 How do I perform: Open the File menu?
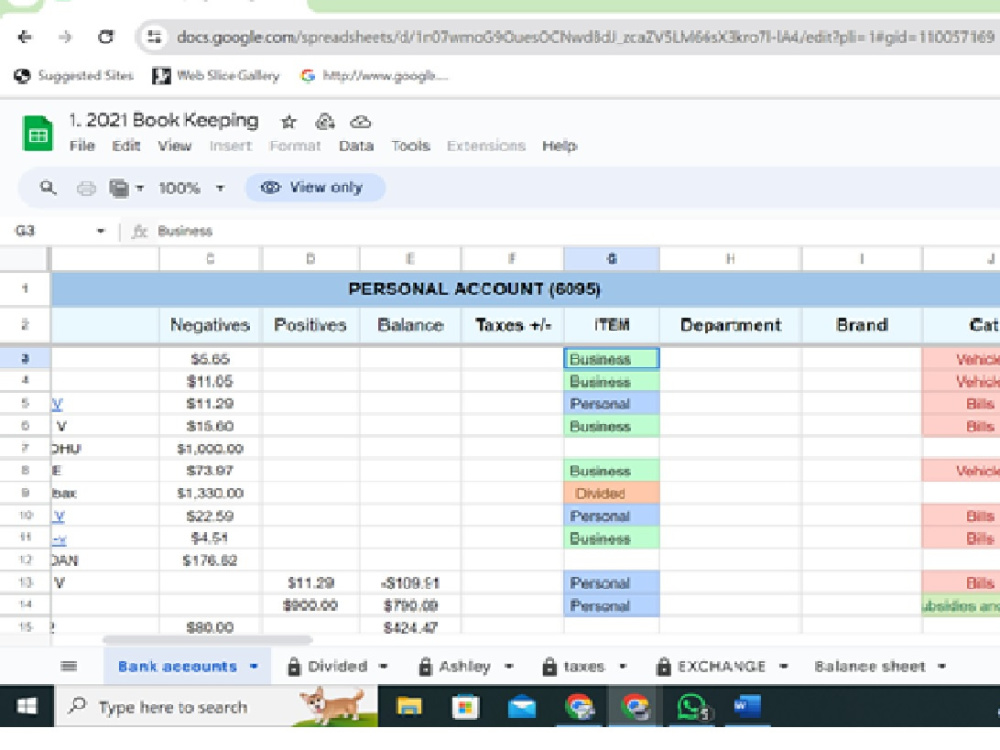click(x=82, y=146)
